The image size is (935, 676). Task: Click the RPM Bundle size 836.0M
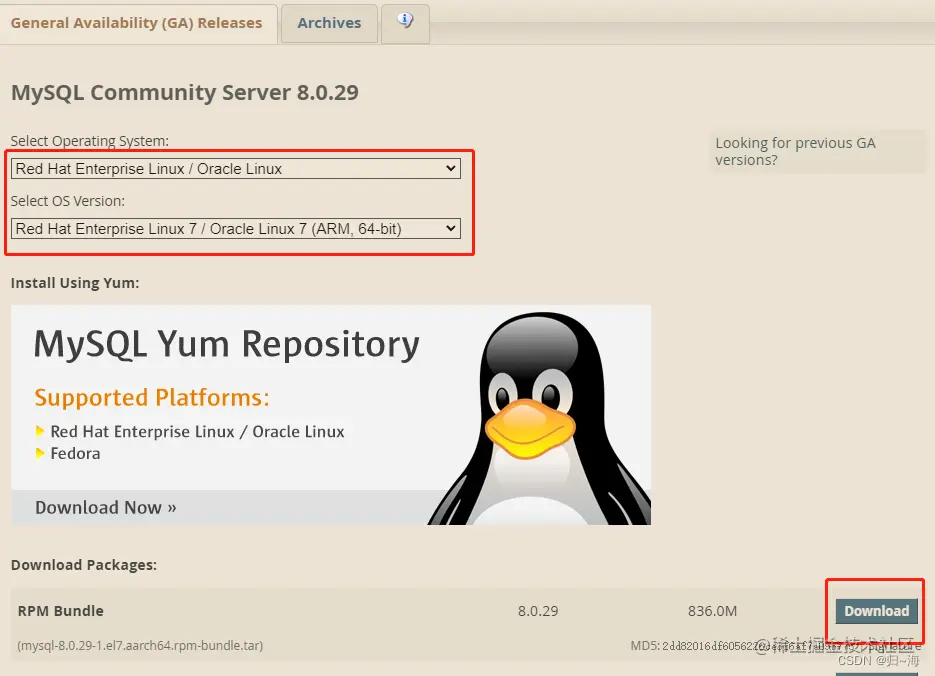click(x=712, y=611)
